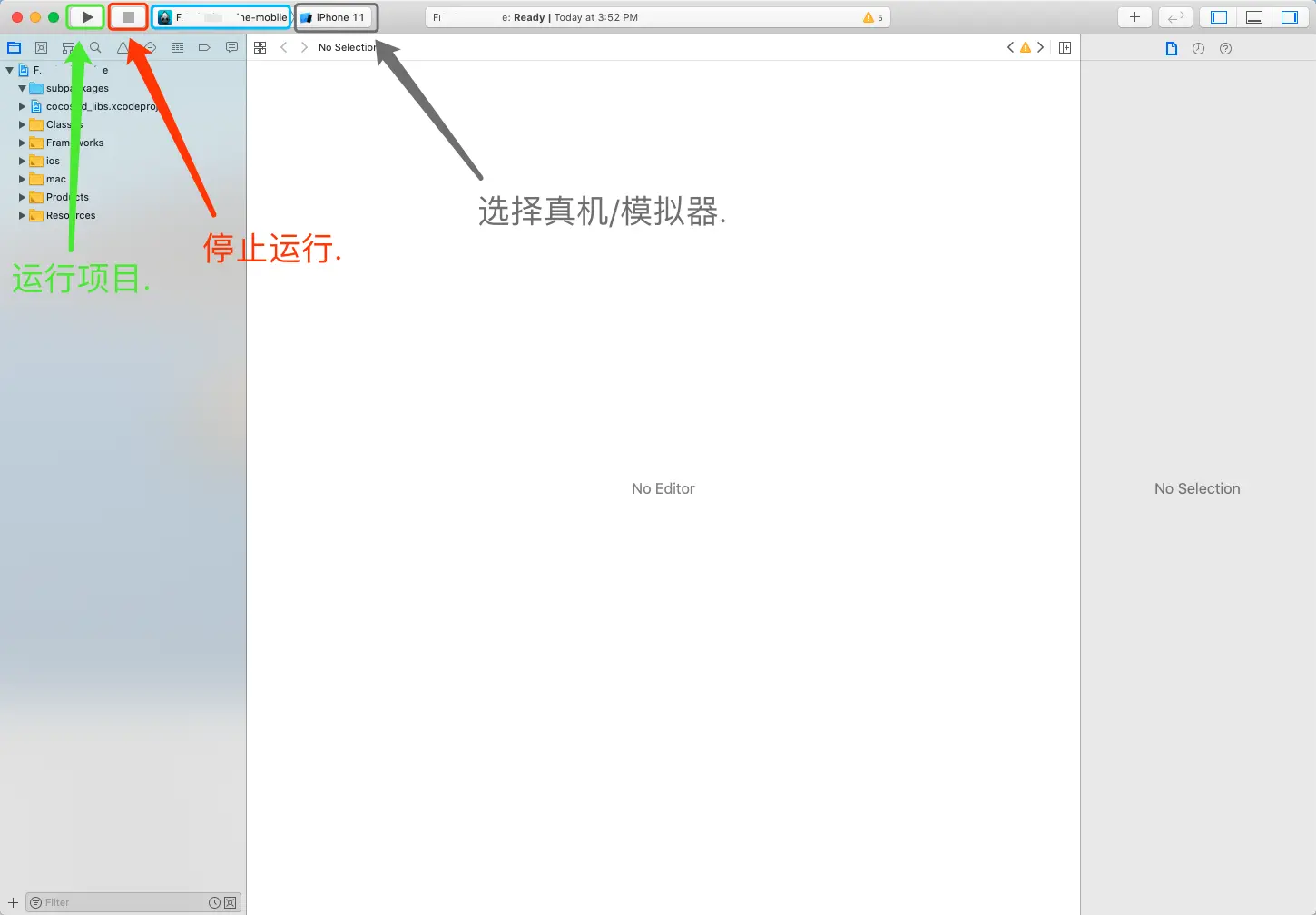Switch to the File inspector tab

click(1171, 48)
